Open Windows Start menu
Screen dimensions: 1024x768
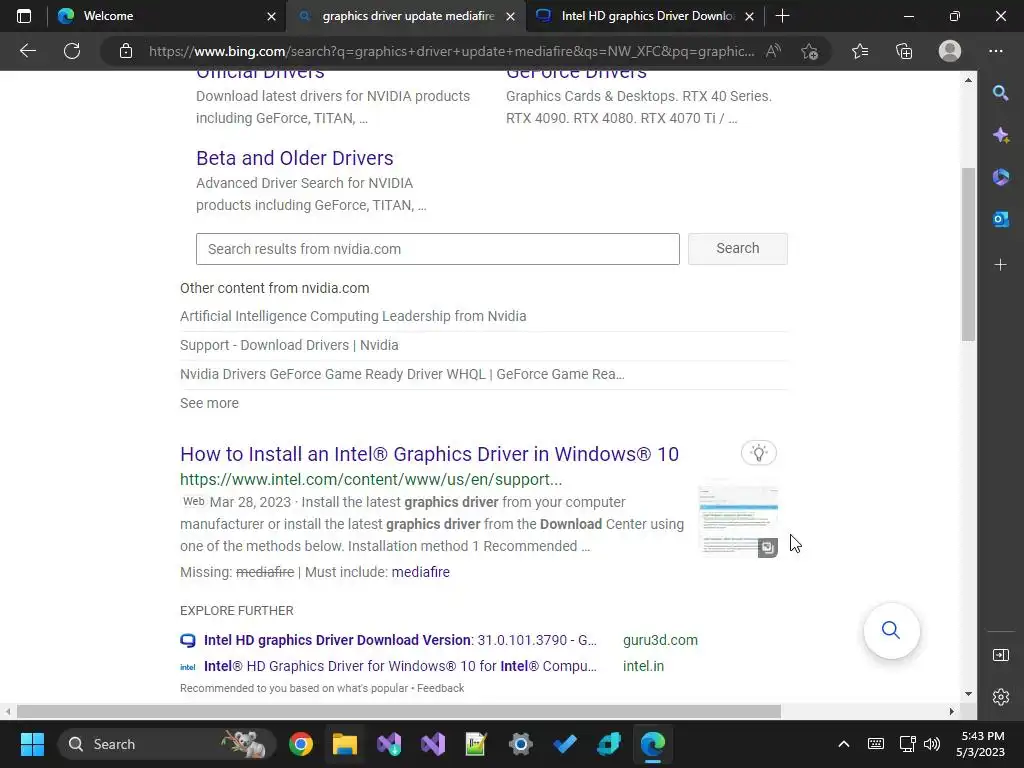[x=32, y=744]
